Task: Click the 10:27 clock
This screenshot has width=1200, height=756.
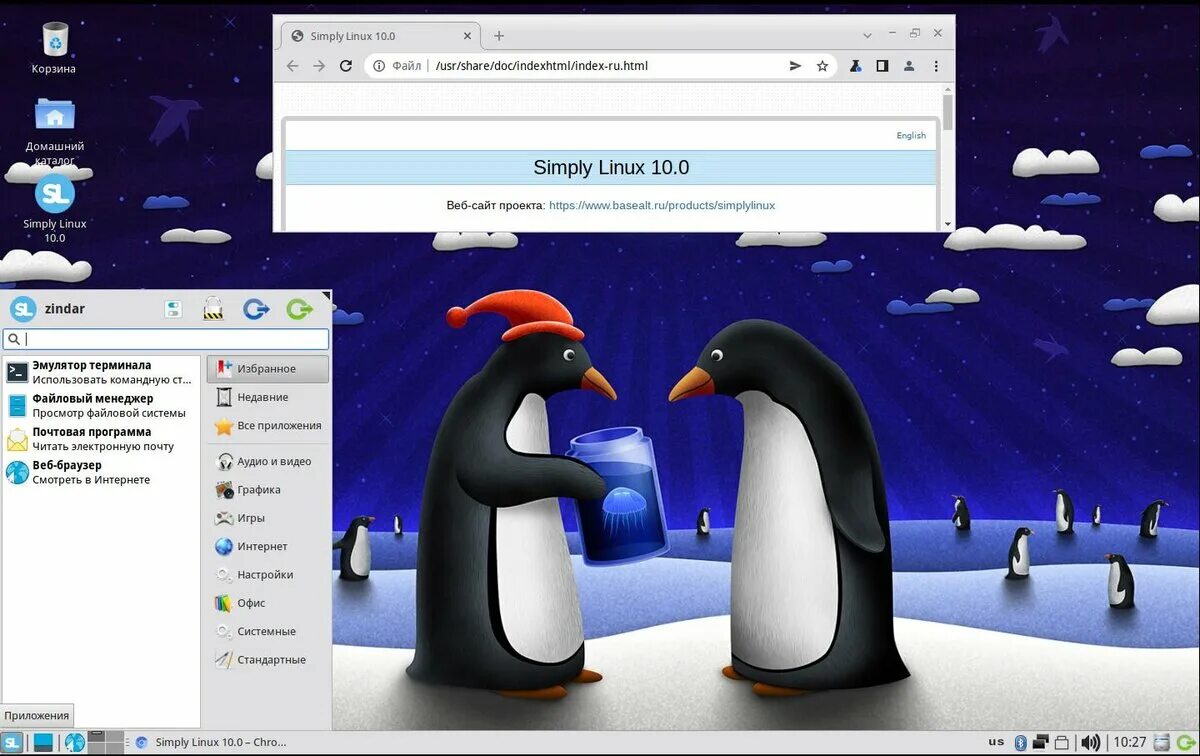Action: 1130,742
